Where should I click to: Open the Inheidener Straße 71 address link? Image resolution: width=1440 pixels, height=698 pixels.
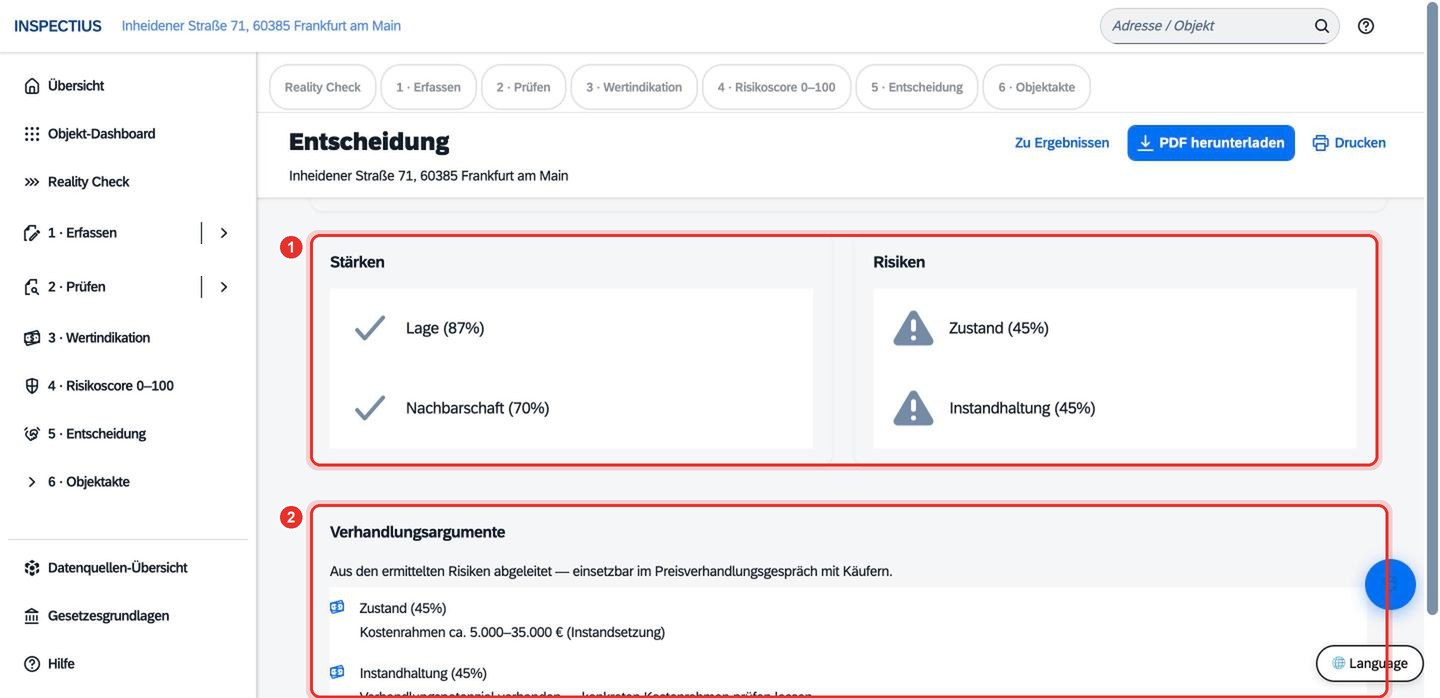pos(261,26)
